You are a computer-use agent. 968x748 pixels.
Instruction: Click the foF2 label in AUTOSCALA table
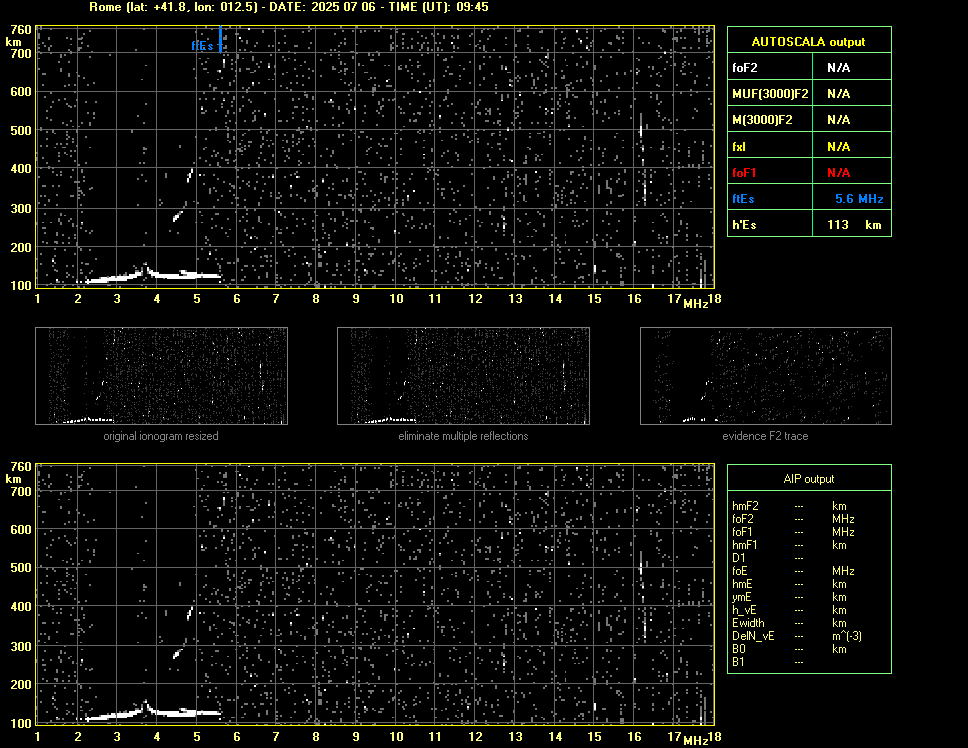click(x=745, y=68)
